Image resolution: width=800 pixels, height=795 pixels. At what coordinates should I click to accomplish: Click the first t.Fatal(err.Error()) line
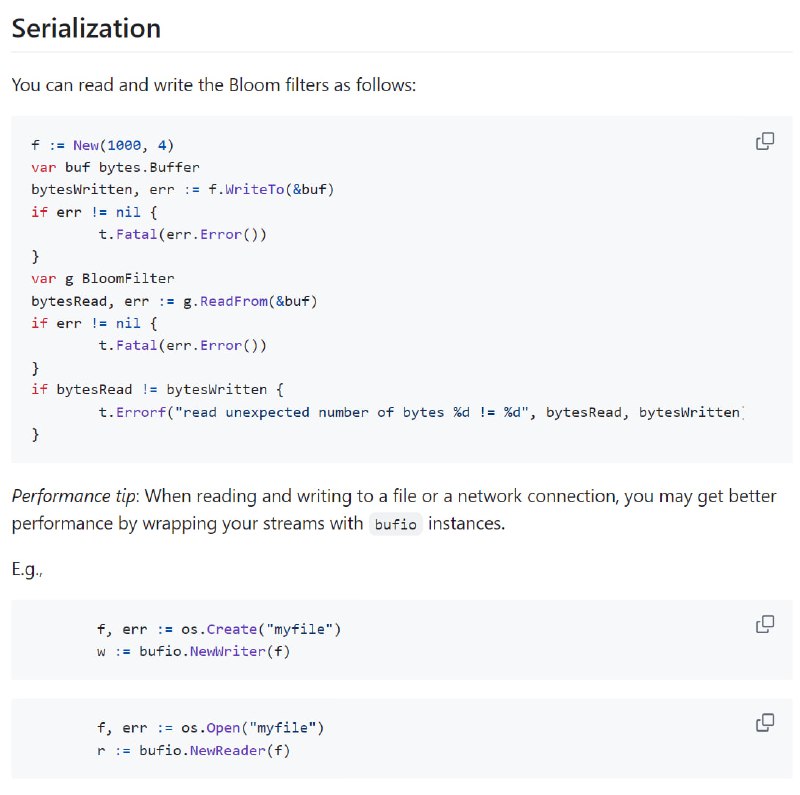182,234
